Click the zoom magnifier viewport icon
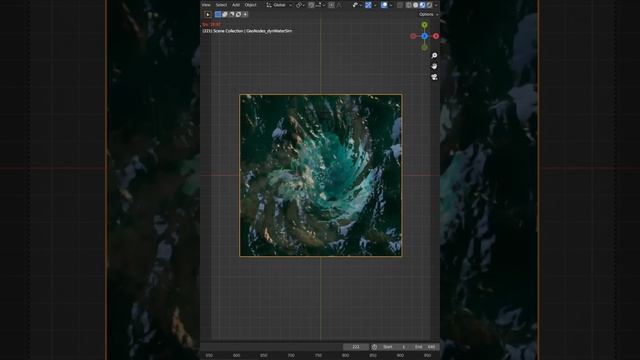Image resolution: width=640 pixels, height=360 pixels. (434, 55)
